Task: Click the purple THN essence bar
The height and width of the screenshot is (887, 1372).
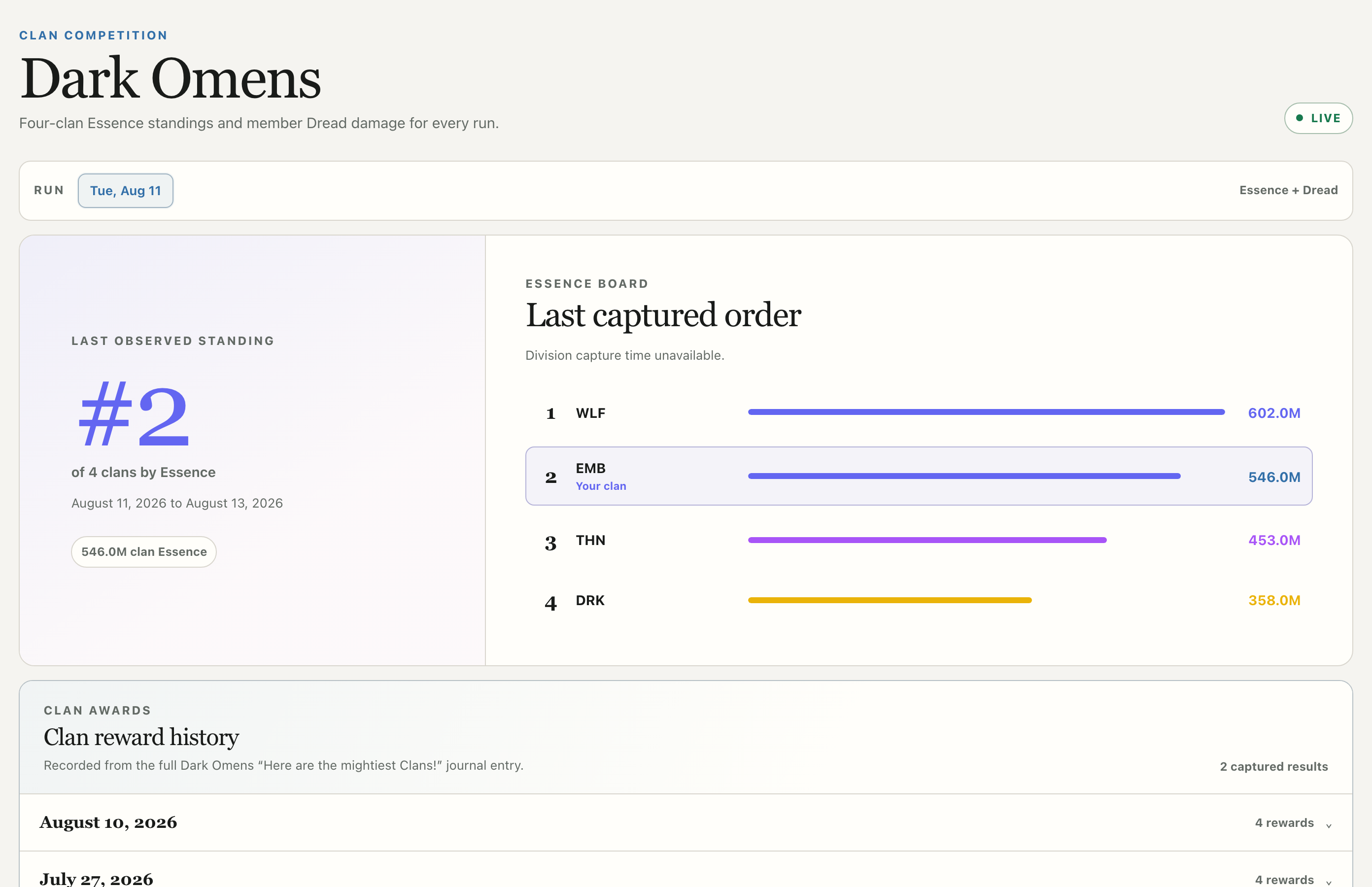Action: pos(927,540)
